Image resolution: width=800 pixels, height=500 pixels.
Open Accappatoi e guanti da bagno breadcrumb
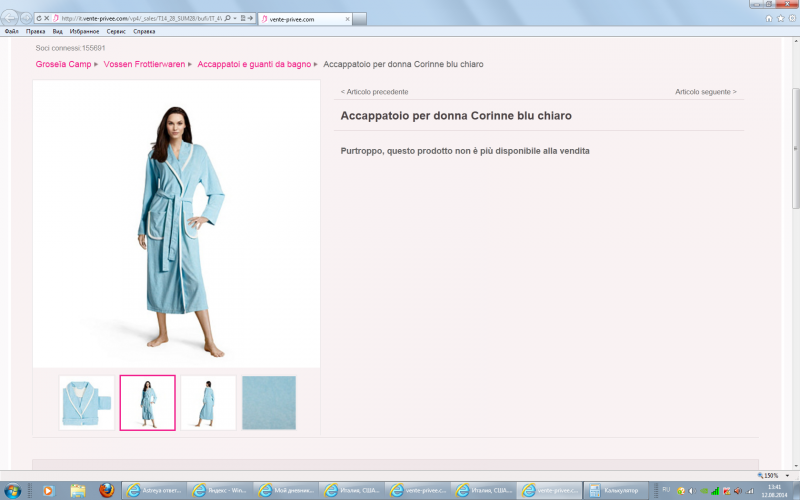tap(254, 64)
